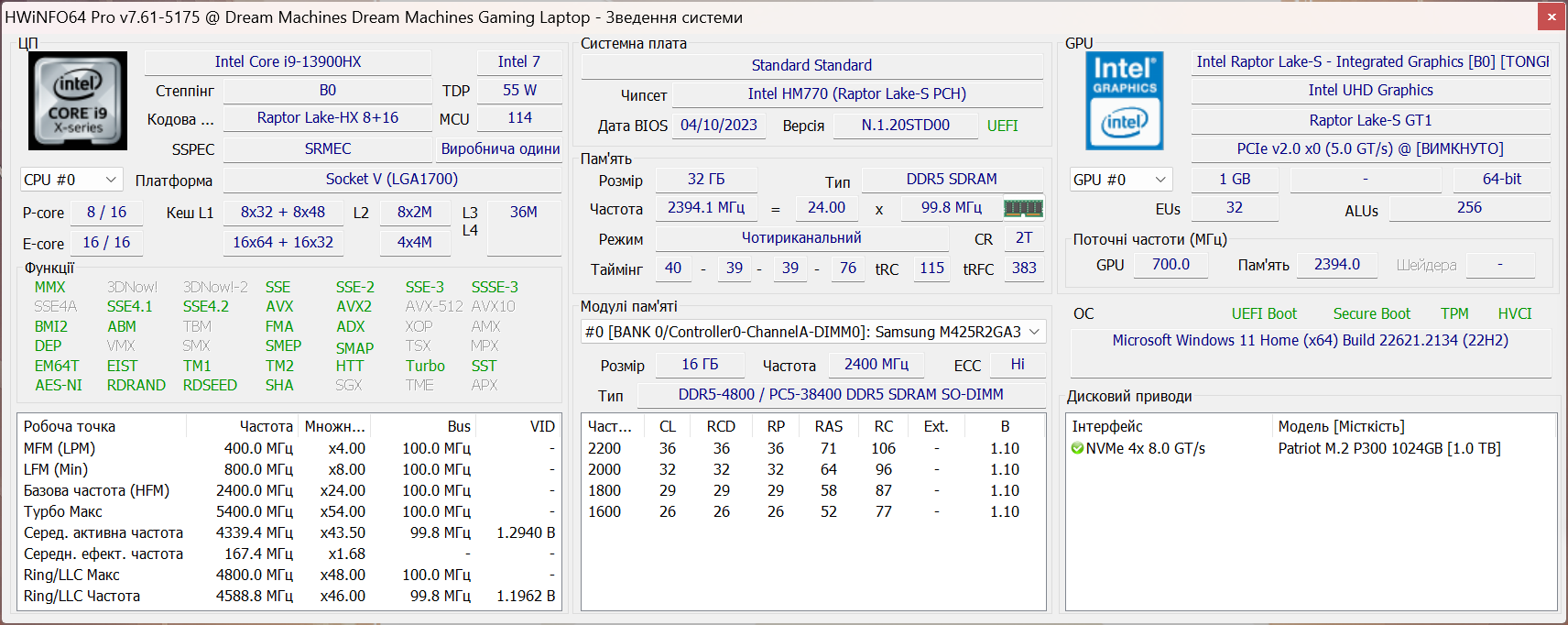Select the Patriot M.2 P300 drive entry

pyautogui.click(x=1388, y=449)
